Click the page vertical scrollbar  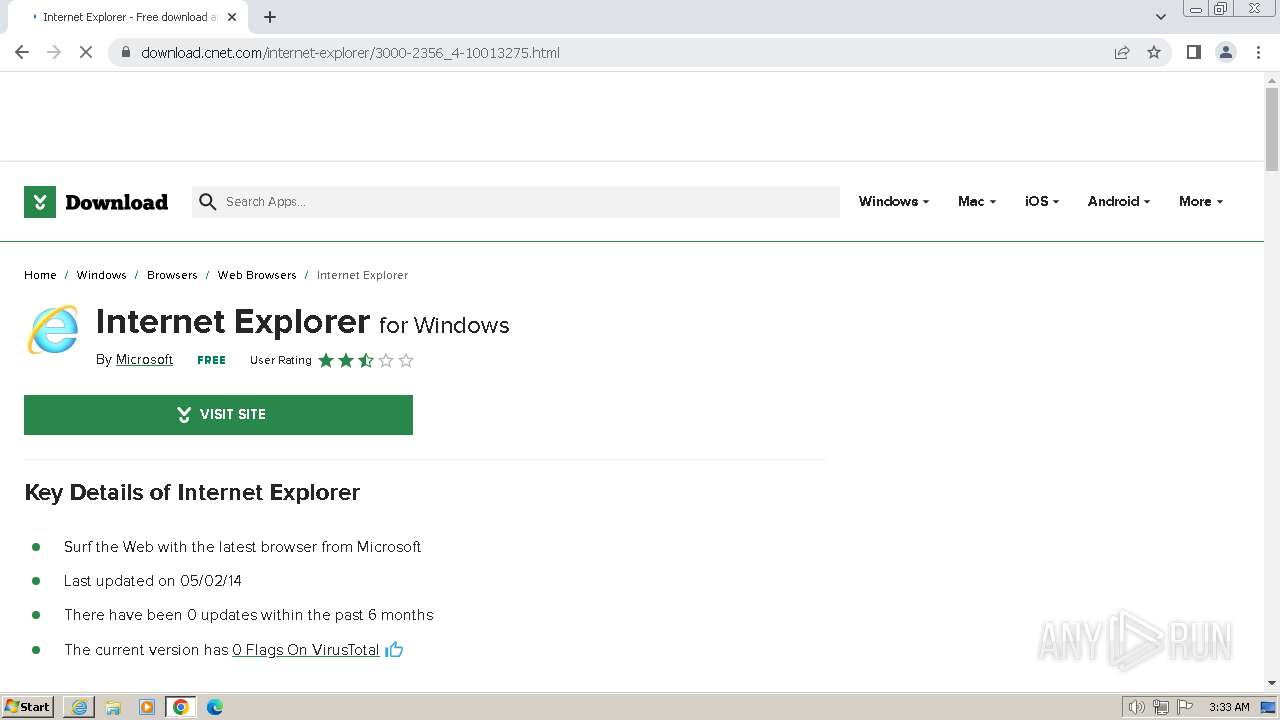tap(1272, 130)
